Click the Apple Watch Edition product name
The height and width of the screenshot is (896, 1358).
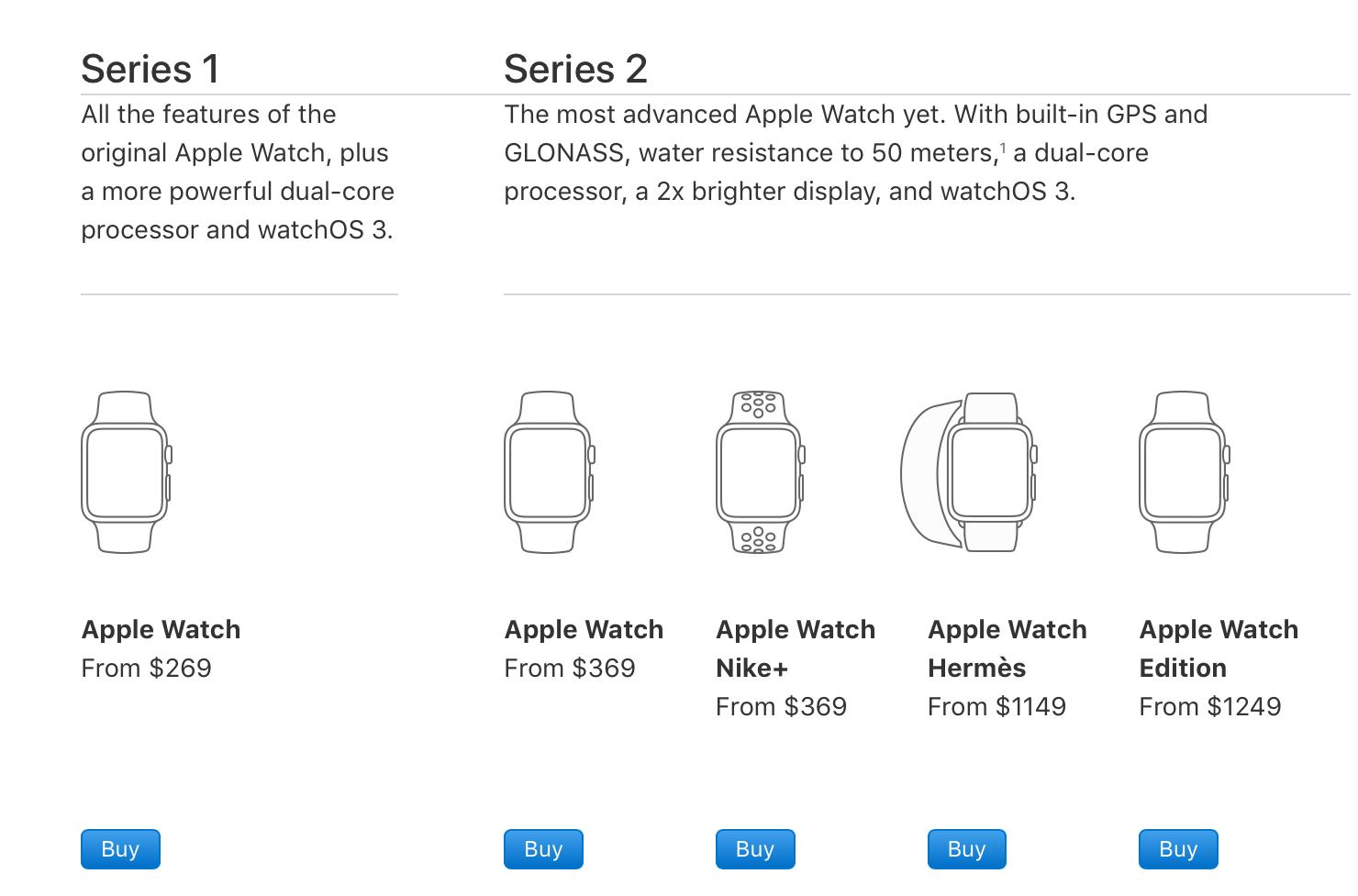(1218, 648)
